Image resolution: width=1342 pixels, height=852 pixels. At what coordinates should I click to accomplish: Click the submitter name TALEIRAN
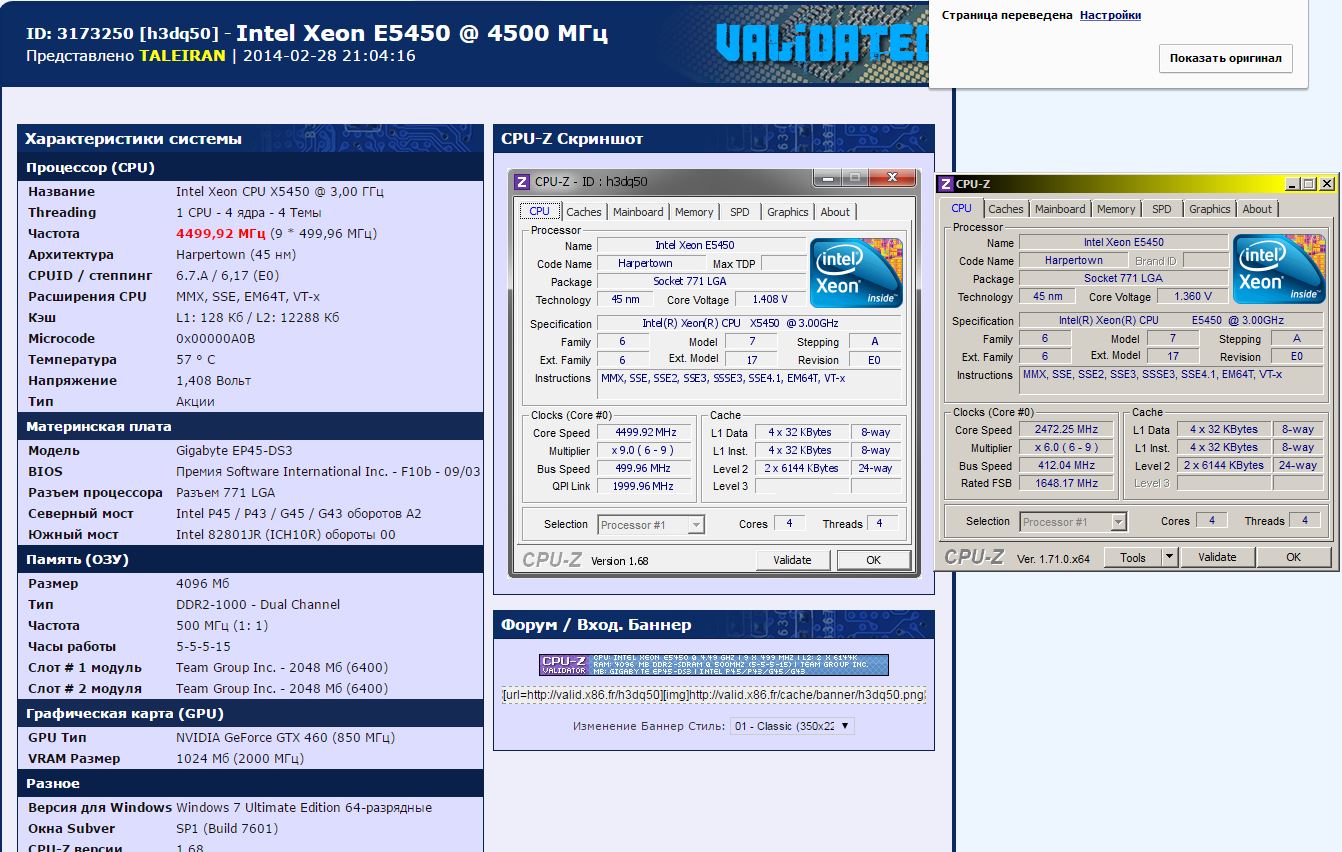[x=182, y=56]
